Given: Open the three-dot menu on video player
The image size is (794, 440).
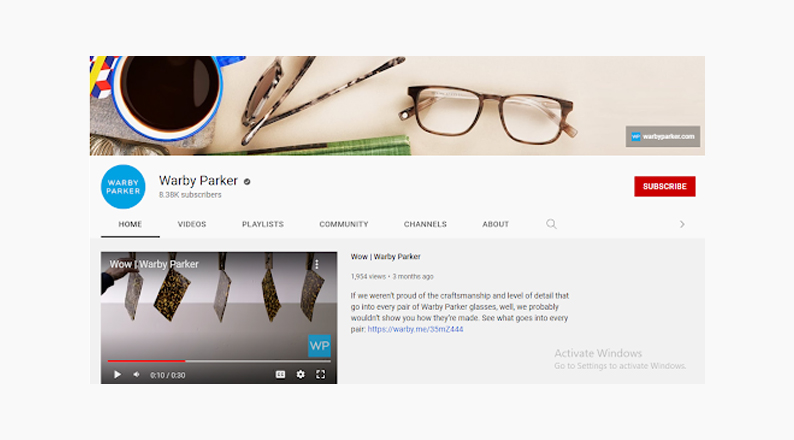Looking at the screenshot, I should click(x=316, y=264).
